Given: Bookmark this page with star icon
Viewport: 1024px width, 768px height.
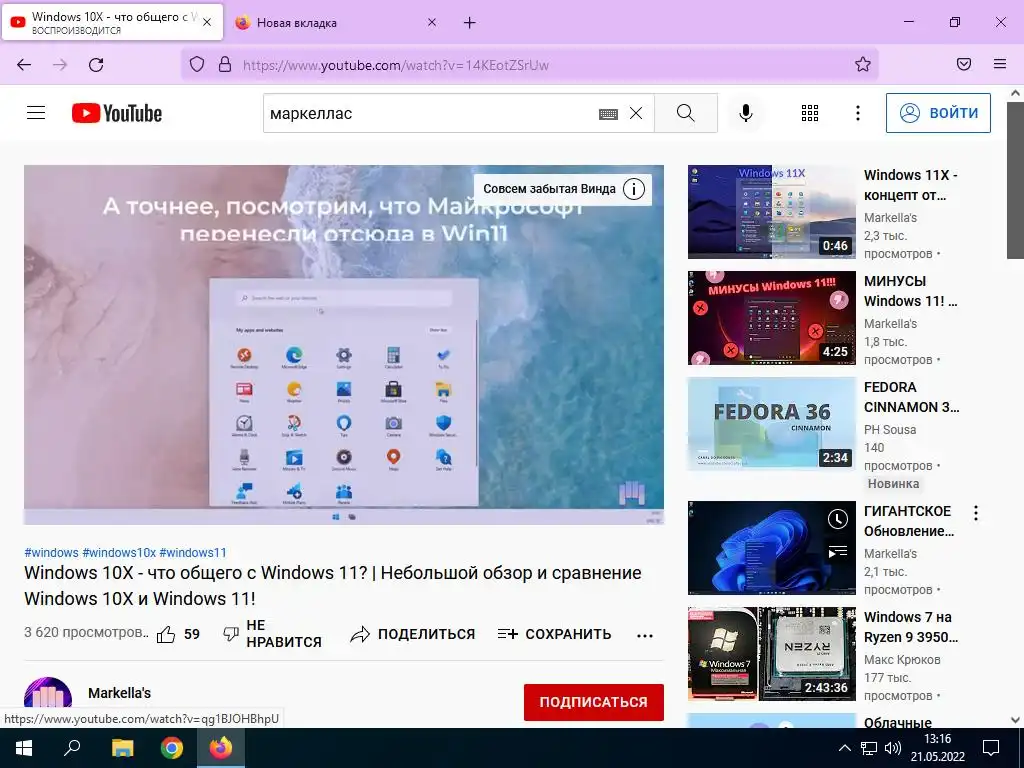Looking at the screenshot, I should (x=863, y=64).
